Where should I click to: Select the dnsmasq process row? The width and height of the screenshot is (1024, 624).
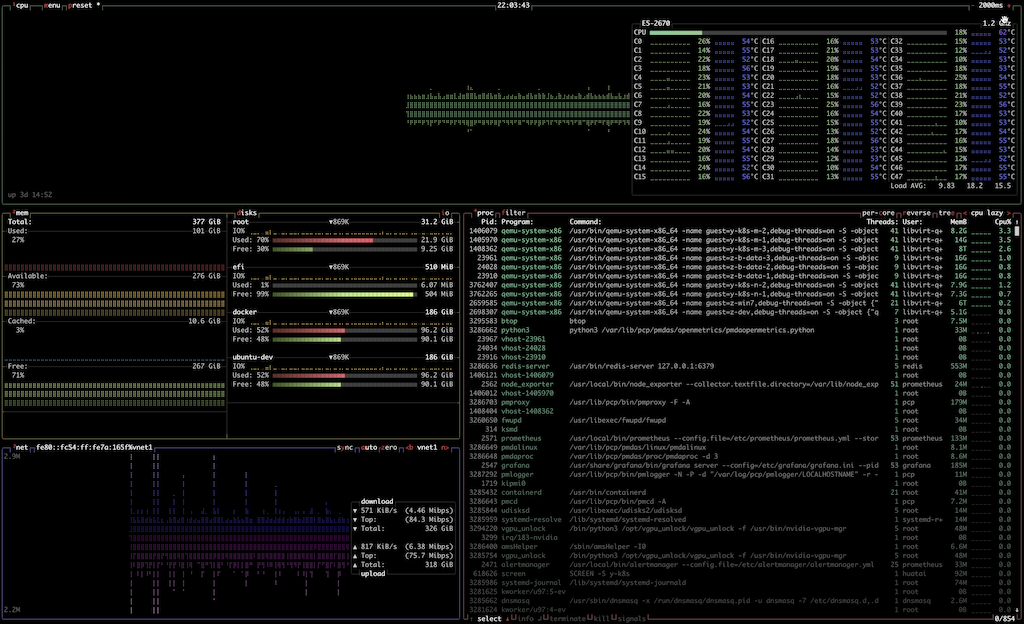[741, 601]
